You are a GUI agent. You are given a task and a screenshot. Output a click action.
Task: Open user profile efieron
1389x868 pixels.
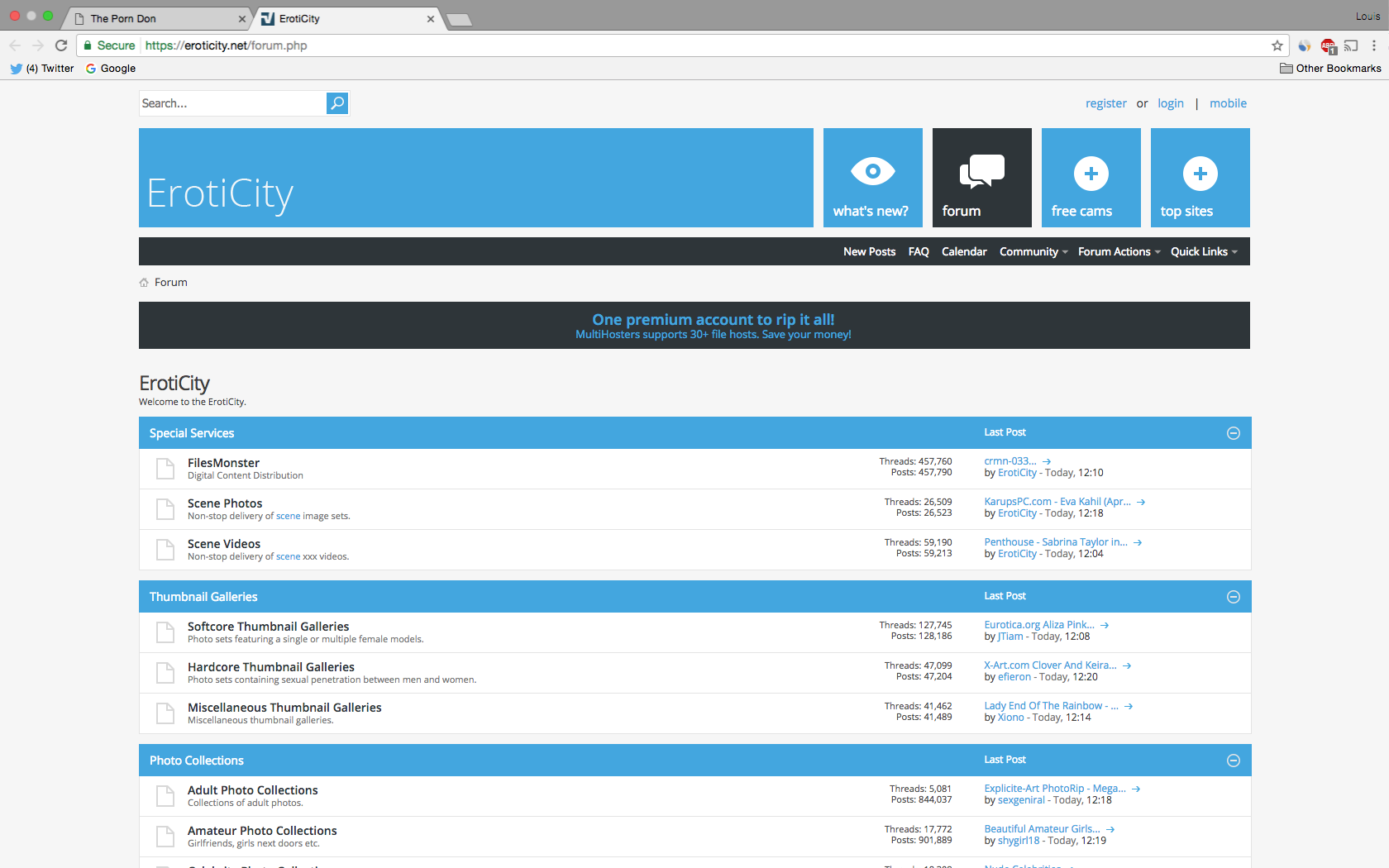(1014, 677)
